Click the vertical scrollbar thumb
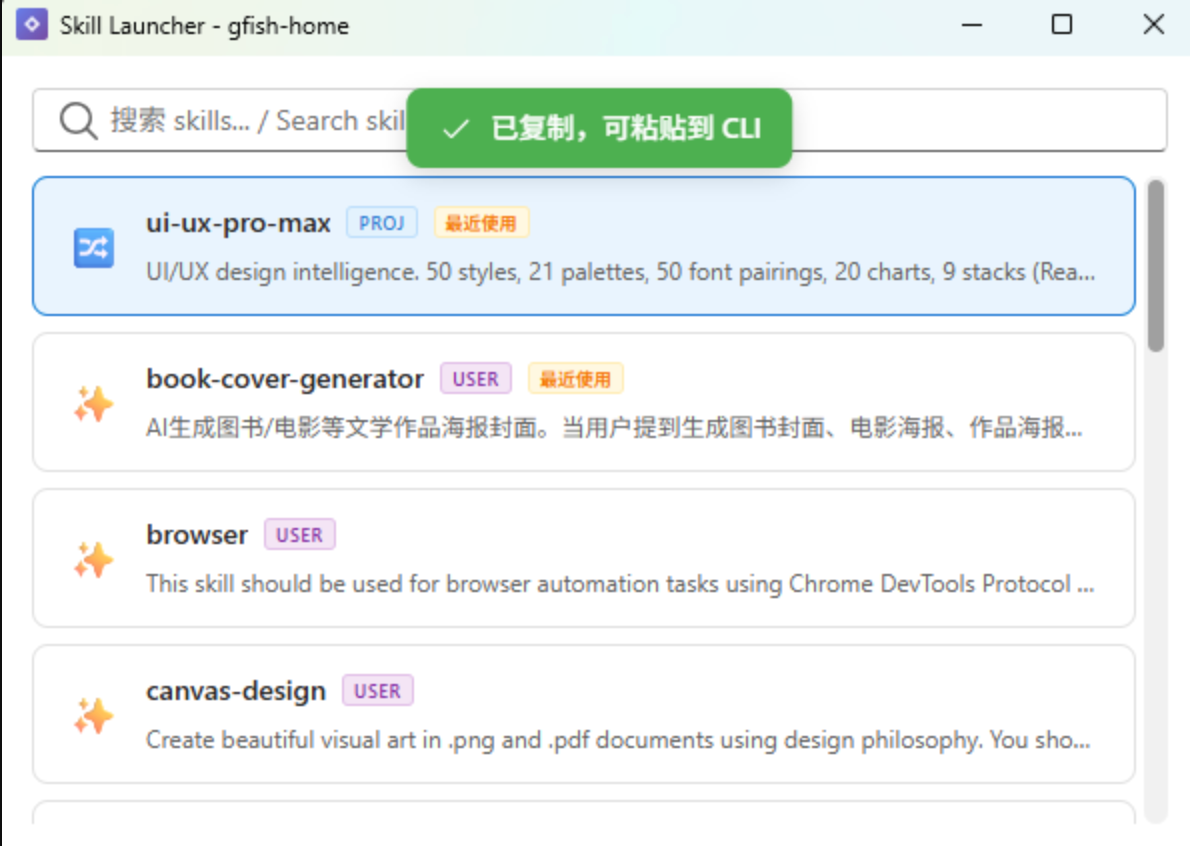This screenshot has height=846, width=1190. (x=1155, y=266)
